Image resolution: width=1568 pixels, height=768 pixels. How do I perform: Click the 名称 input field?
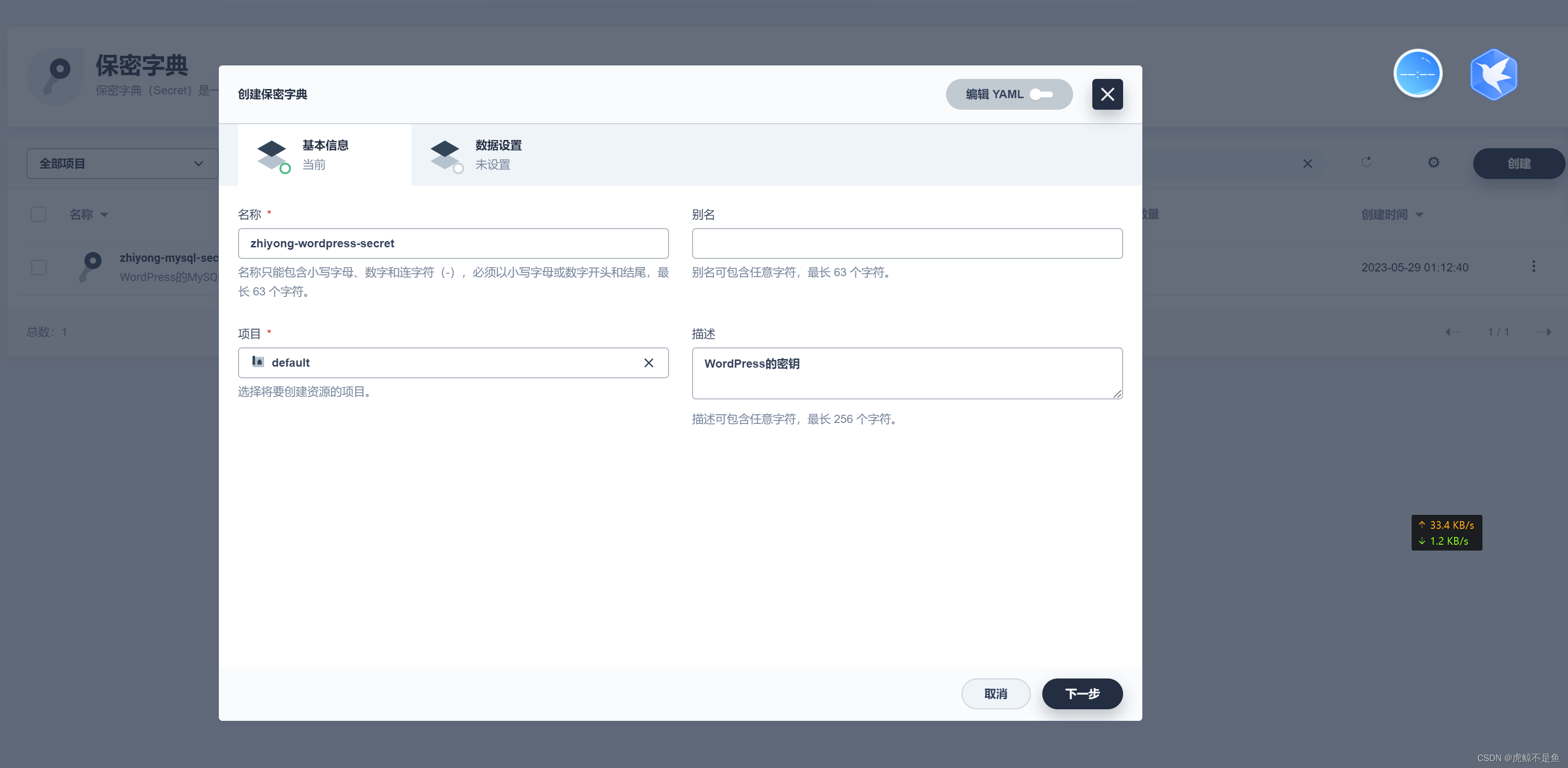(453, 243)
